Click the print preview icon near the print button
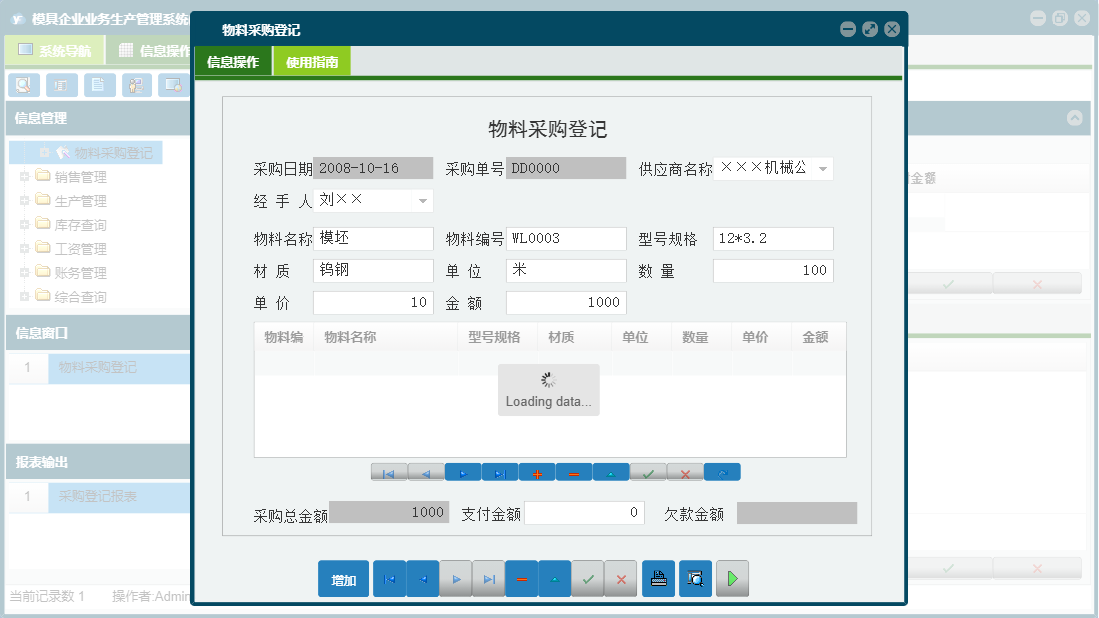Image resolution: width=1099 pixels, height=618 pixels. [x=695, y=578]
